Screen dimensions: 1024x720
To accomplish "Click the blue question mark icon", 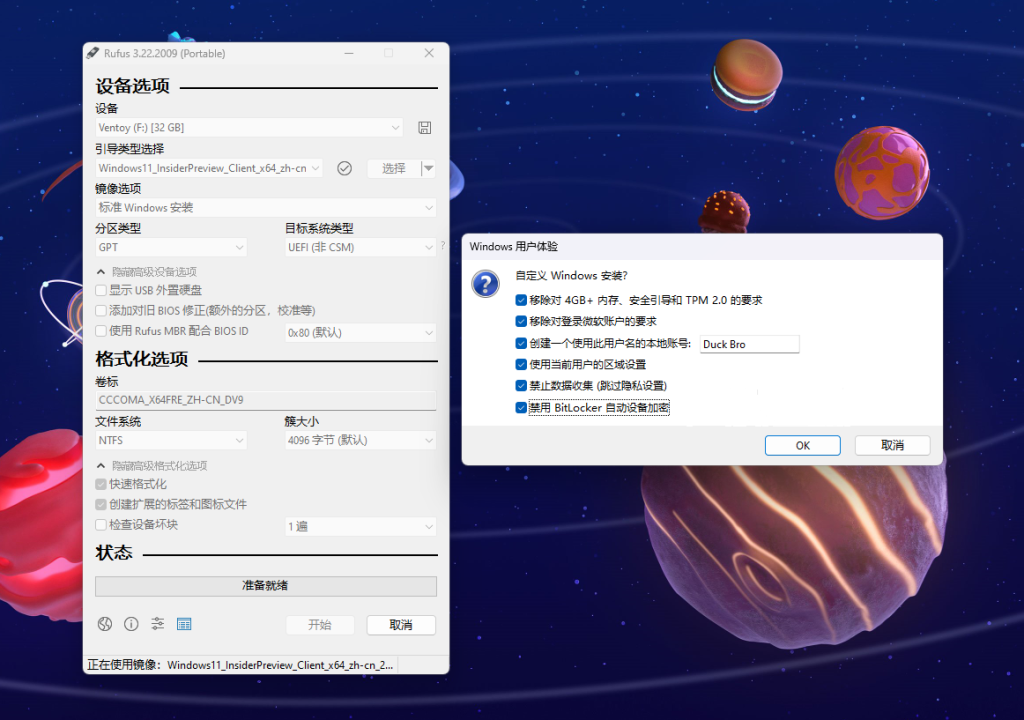I will (x=485, y=284).
